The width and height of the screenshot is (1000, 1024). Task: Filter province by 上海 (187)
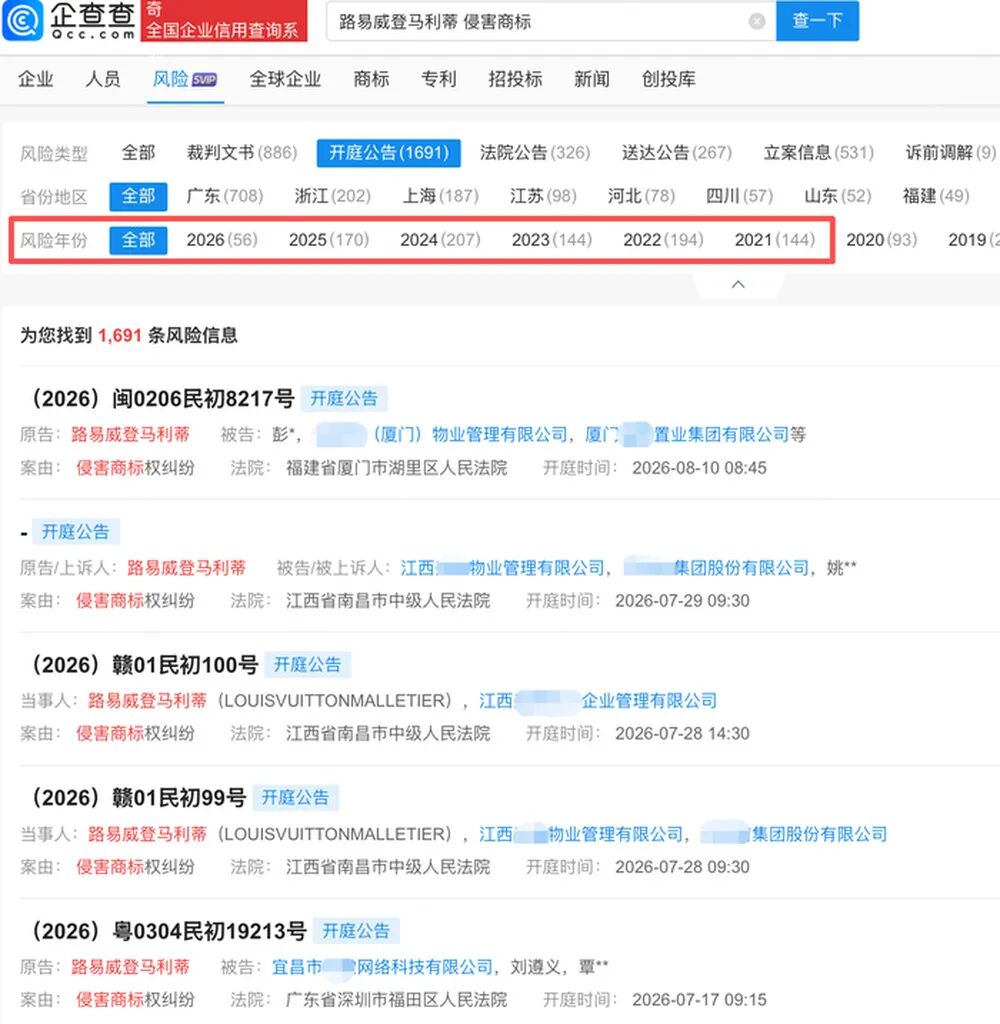440,196
